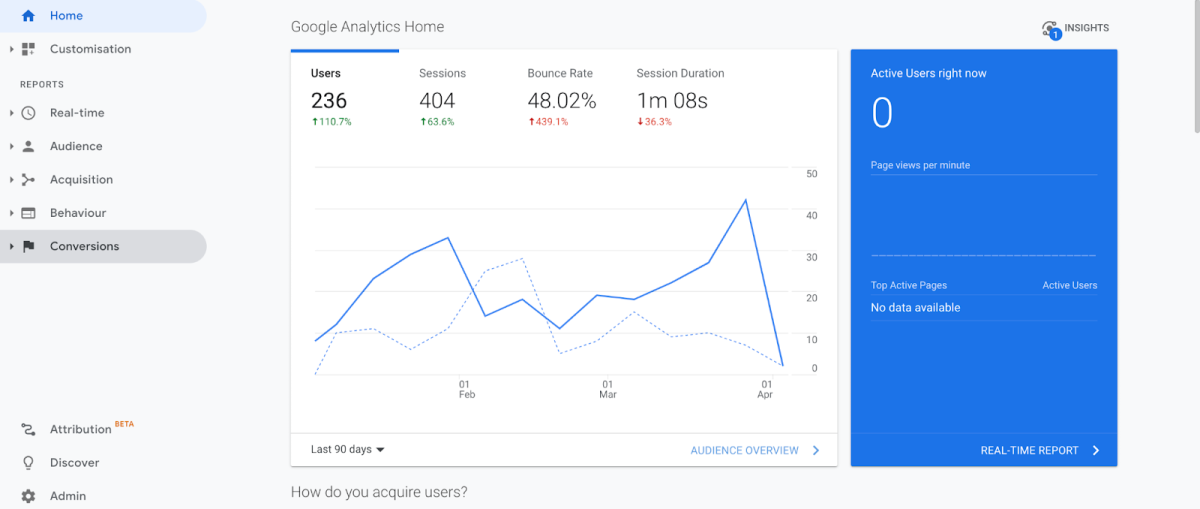
Task: Open the Insights panel icon
Action: [x=1050, y=29]
